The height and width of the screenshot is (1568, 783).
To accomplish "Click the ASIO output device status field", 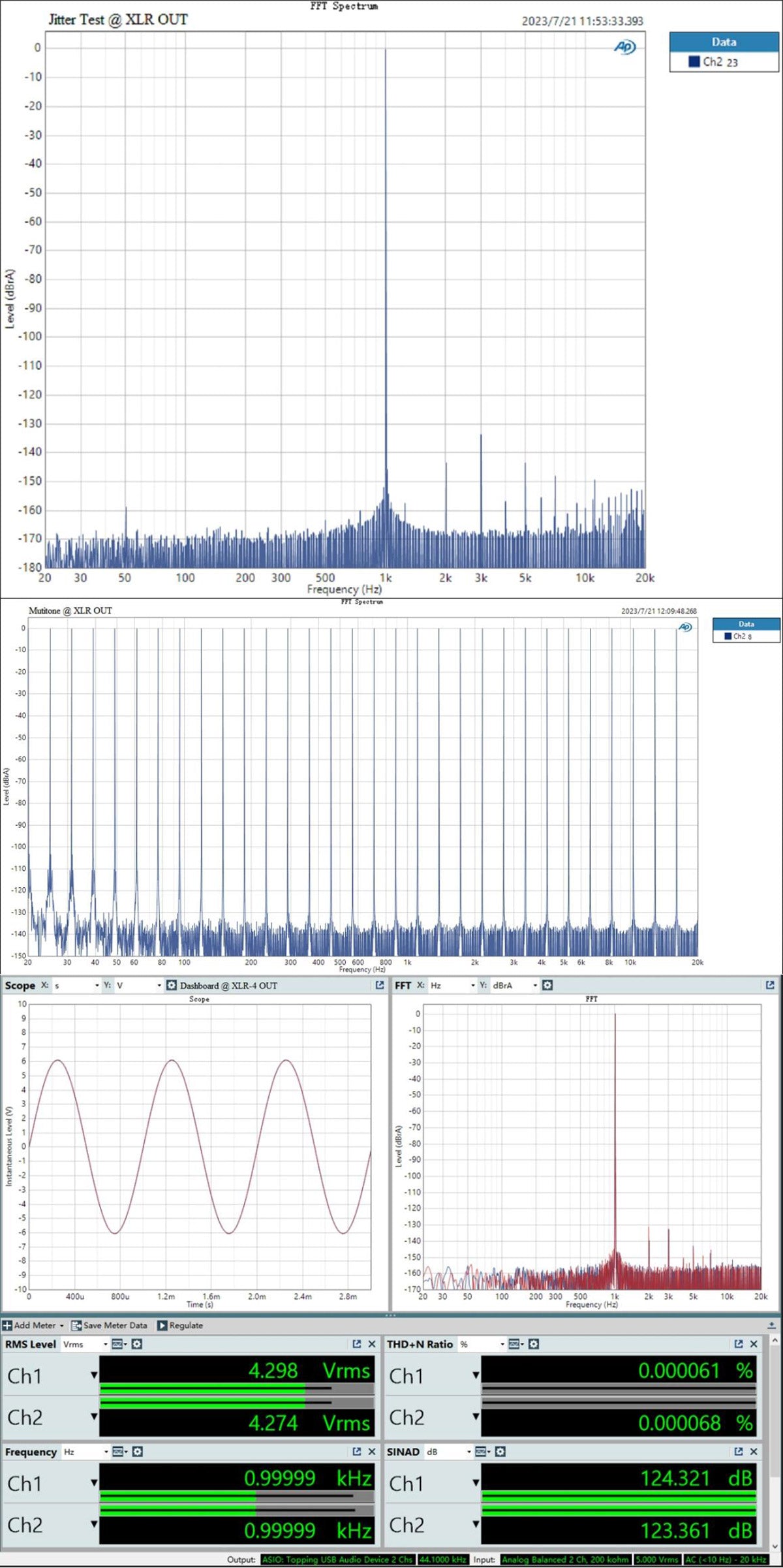I will click(x=337, y=1560).
